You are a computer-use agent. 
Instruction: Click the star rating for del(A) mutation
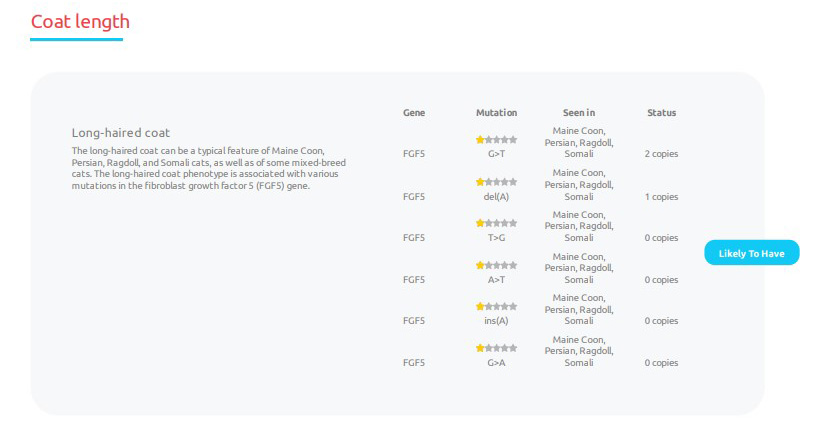(x=496, y=182)
